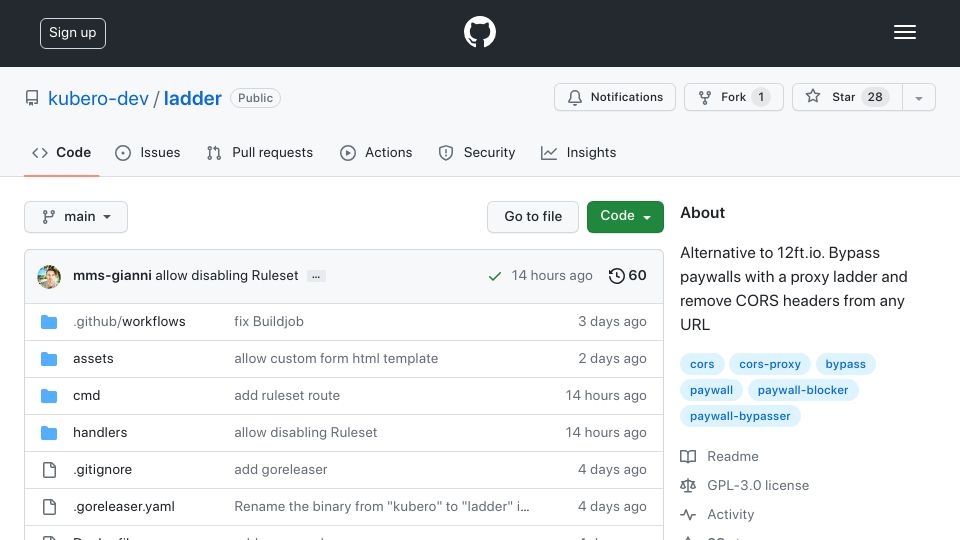Open the ladder repository link

(192, 98)
